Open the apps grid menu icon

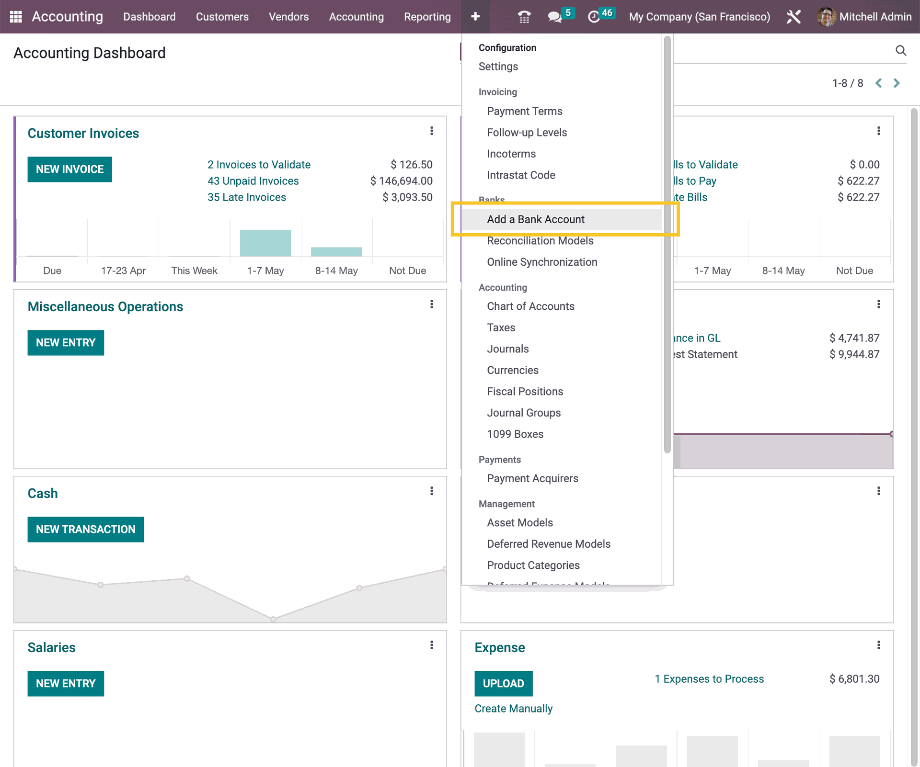(16, 17)
